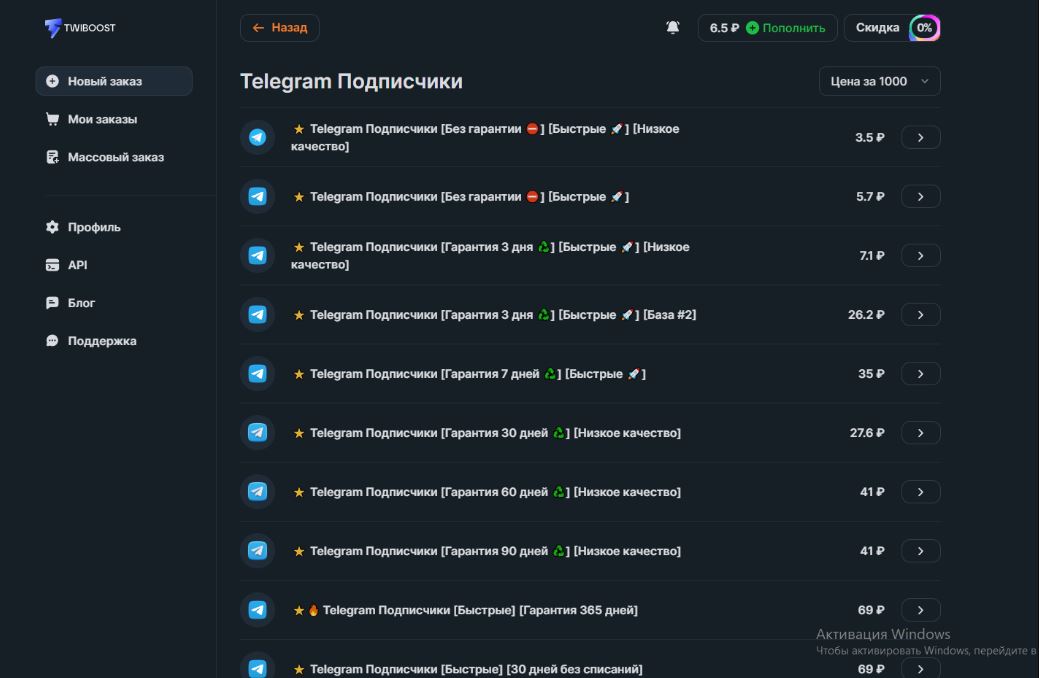Open the Цена за 1000 dropdown
Image resolution: width=1039 pixels, height=678 pixels.
[879, 81]
